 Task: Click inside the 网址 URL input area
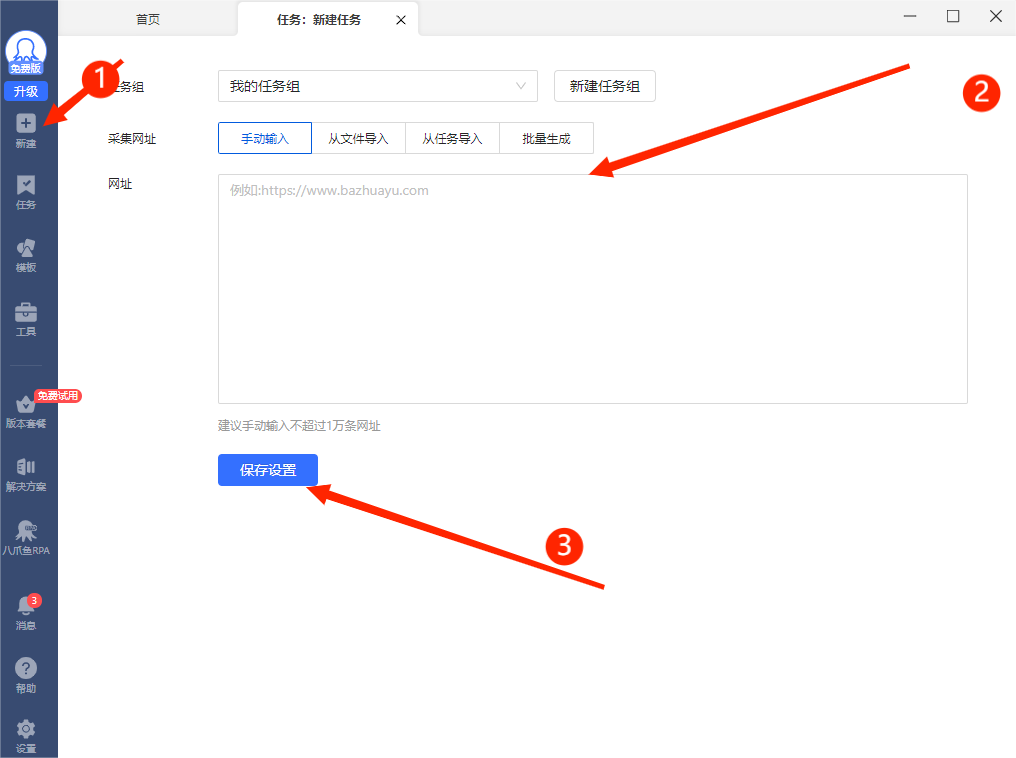tap(592, 288)
